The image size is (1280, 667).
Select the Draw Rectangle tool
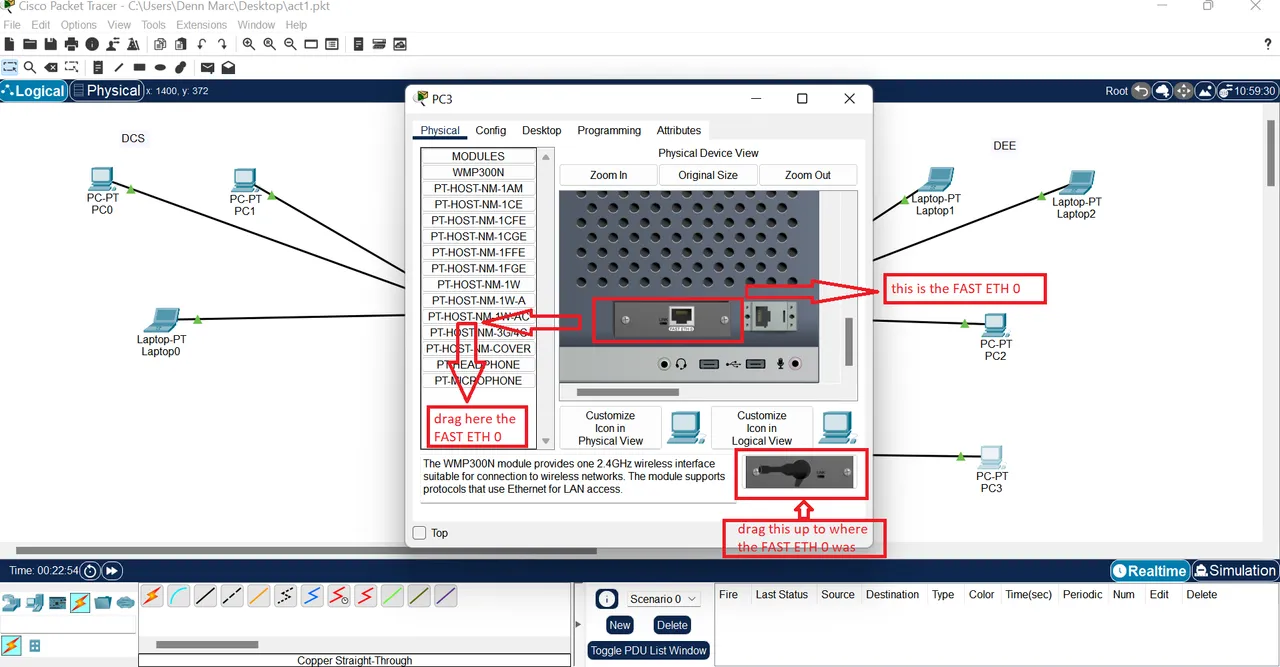140,68
